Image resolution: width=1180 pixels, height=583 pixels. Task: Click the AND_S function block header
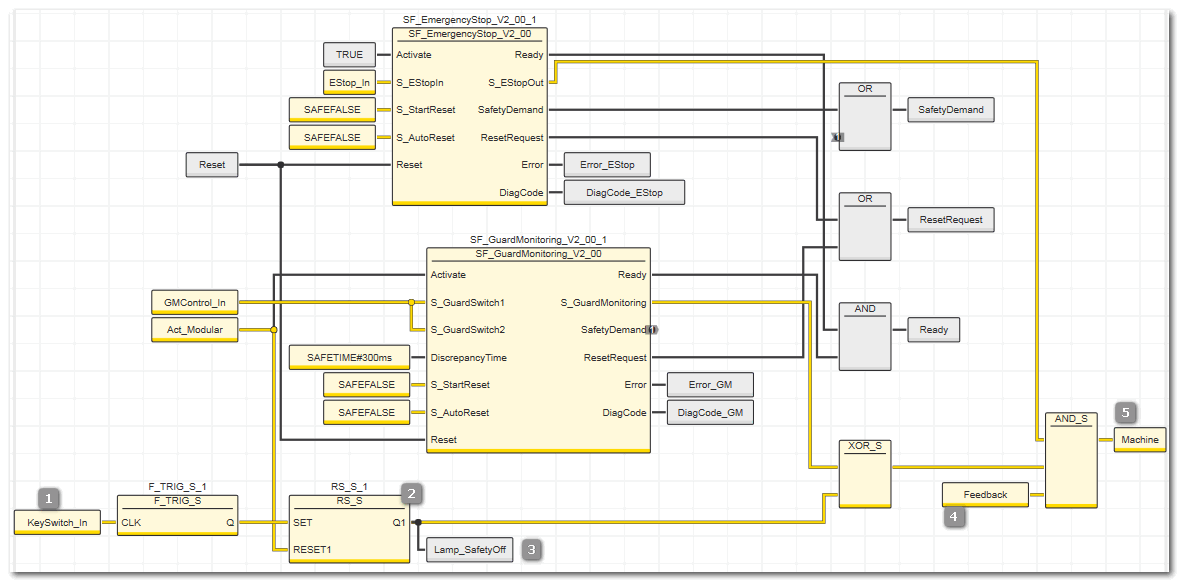pyautogui.click(x=1070, y=418)
